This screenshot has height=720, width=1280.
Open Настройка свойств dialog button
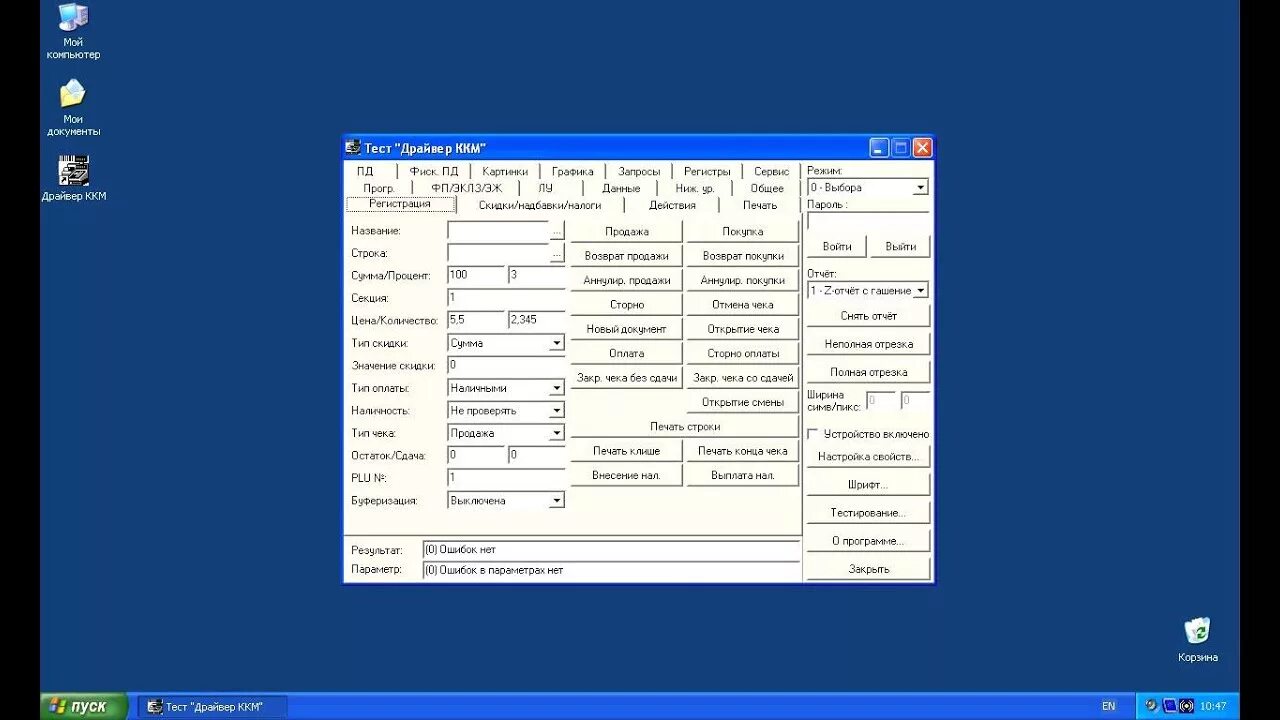coord(869,456)
